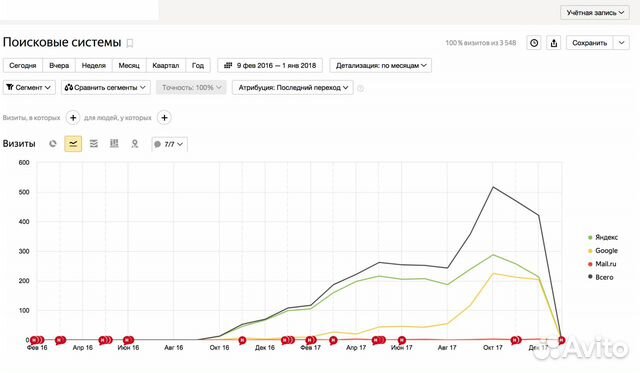The width and height of the screenshot is (640, 373).
Task: Select the Месяц period tab
Action: pos(129,65)
